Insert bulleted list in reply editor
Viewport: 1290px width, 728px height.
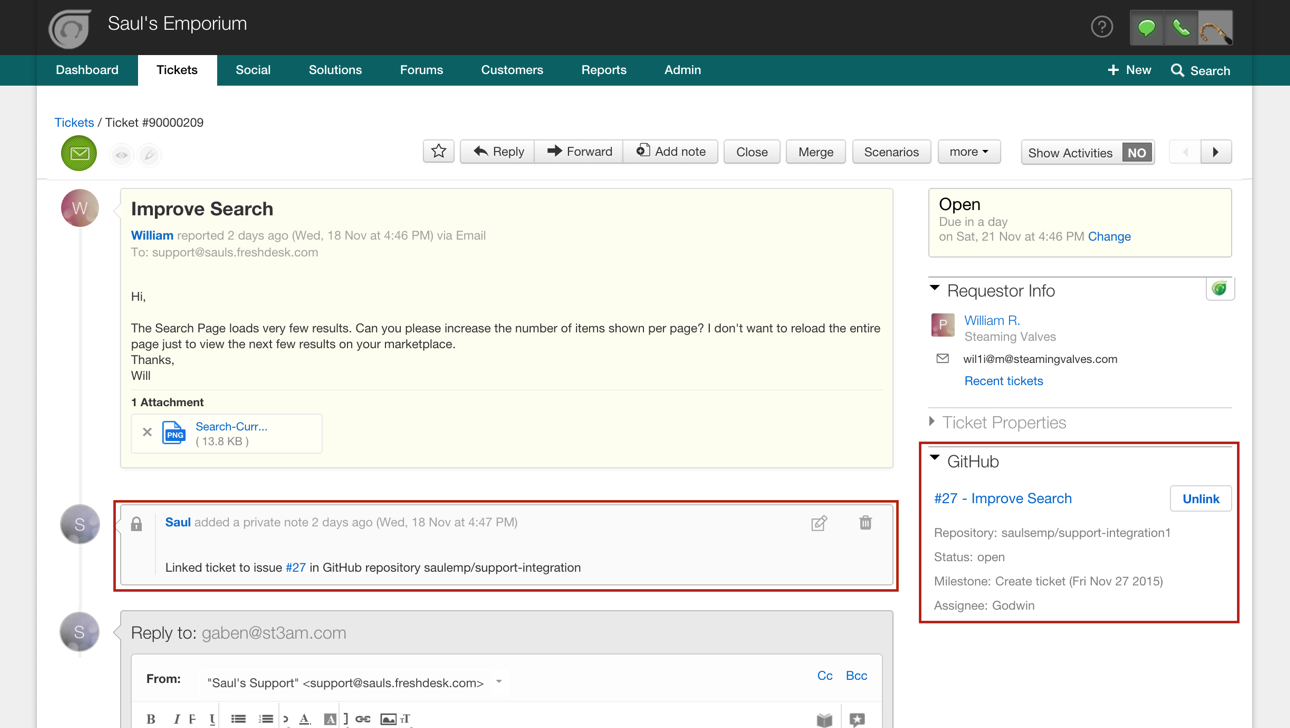(x=238, y=719)
